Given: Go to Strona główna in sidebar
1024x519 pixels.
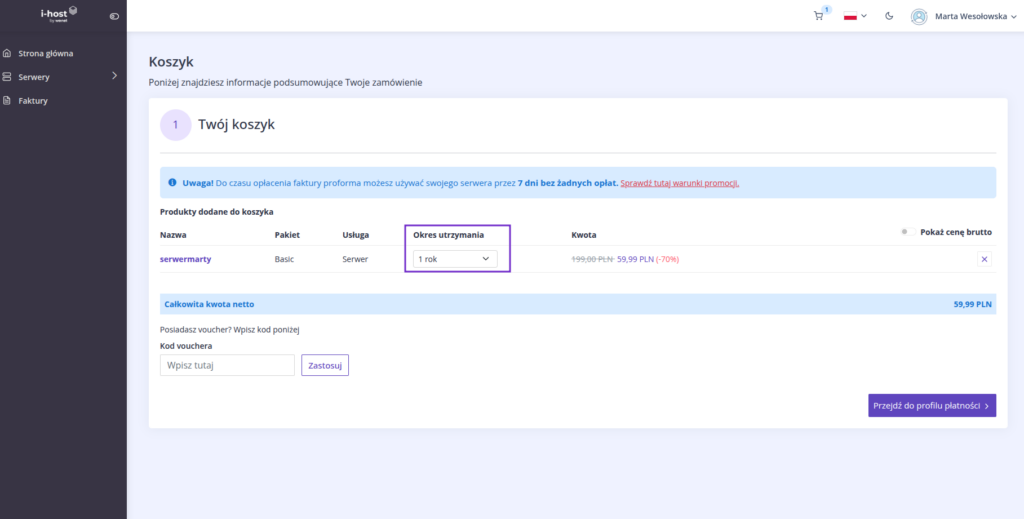Looking at the screenshot, I should pyautogui.click(x=46, y=53).
